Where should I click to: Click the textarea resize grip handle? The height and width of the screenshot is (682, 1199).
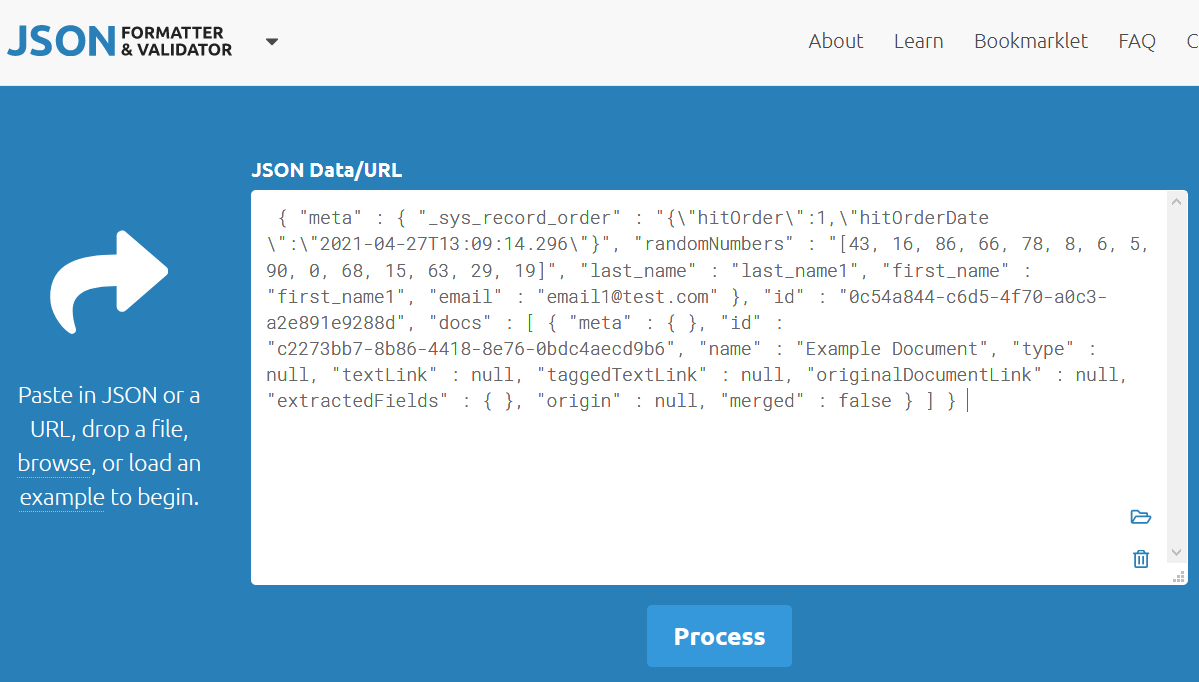pos(1178,576)
